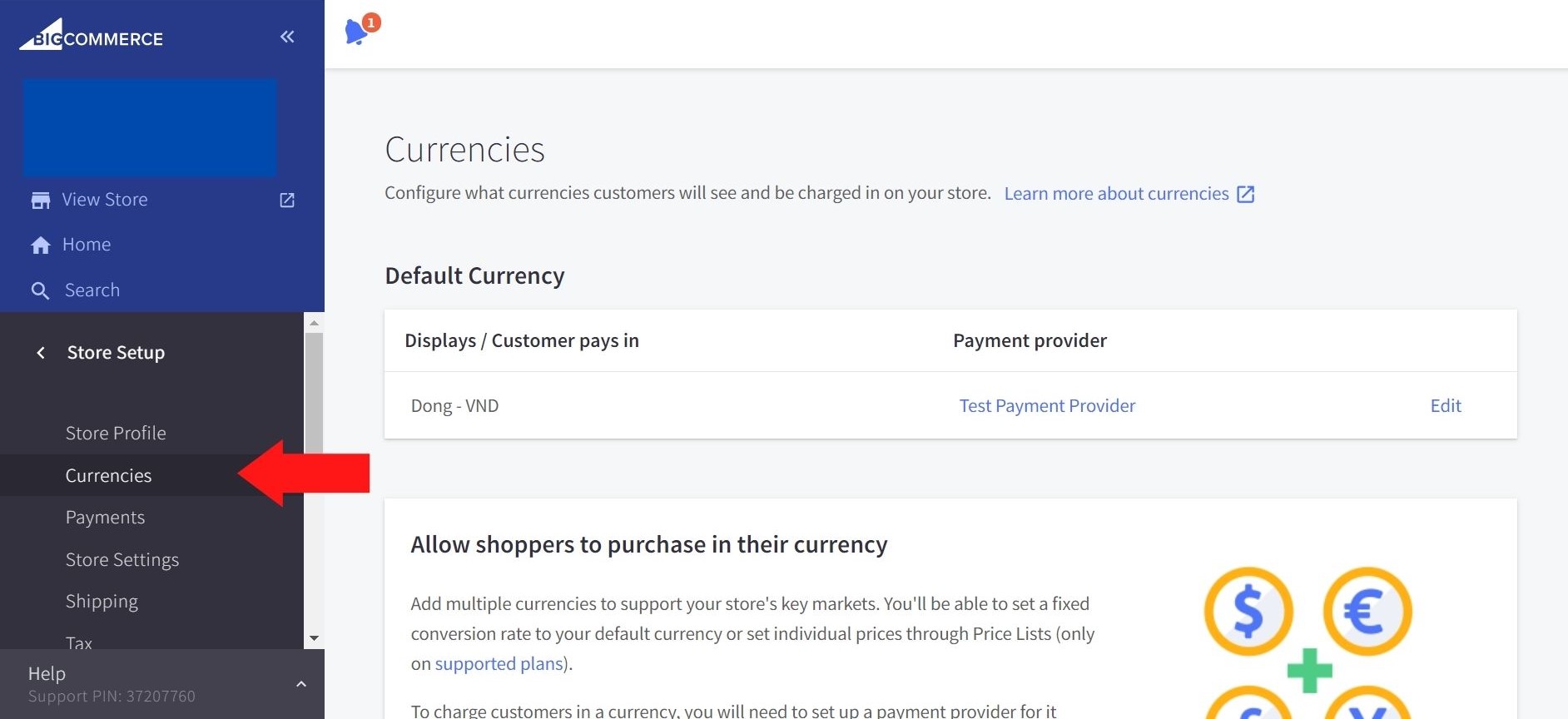Open Store Settings menu item
The image size is (1568, 719).
(122, 560)
